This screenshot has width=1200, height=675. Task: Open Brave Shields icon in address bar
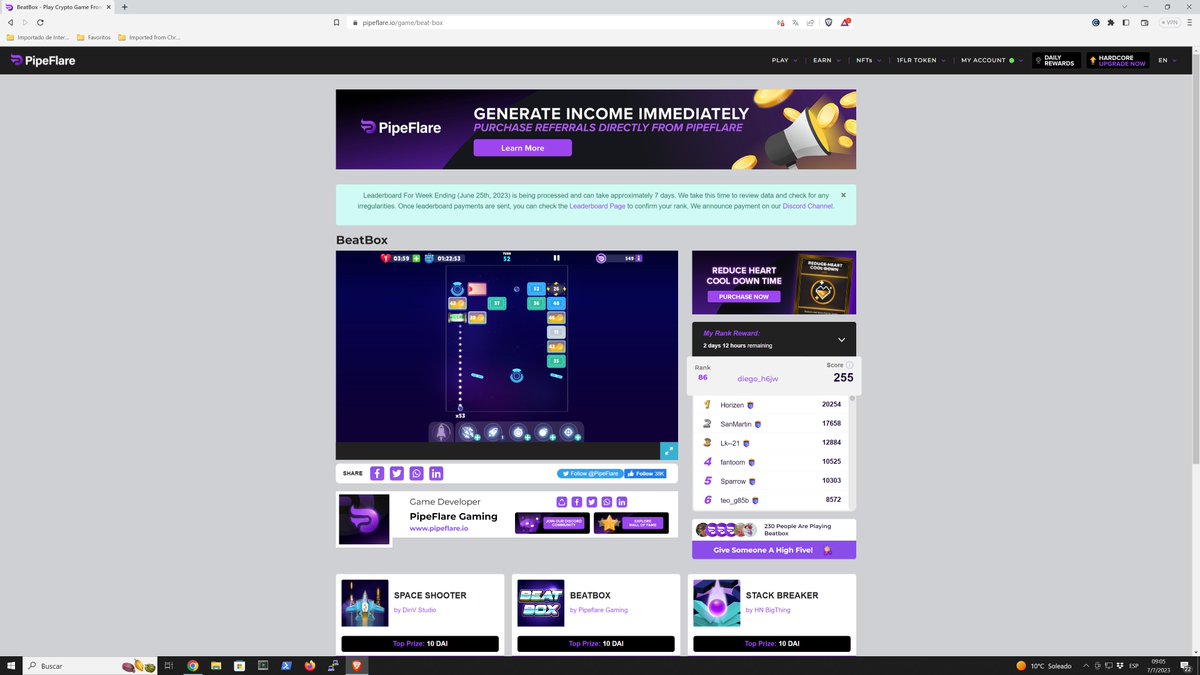828,22
